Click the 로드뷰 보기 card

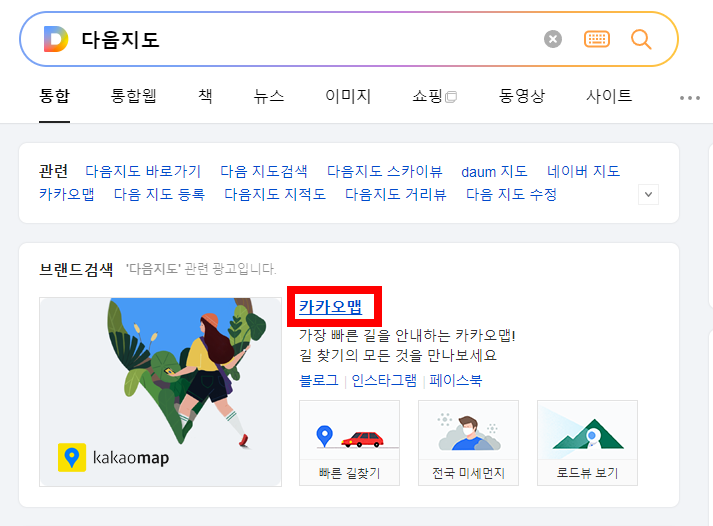tap(587, 443)
